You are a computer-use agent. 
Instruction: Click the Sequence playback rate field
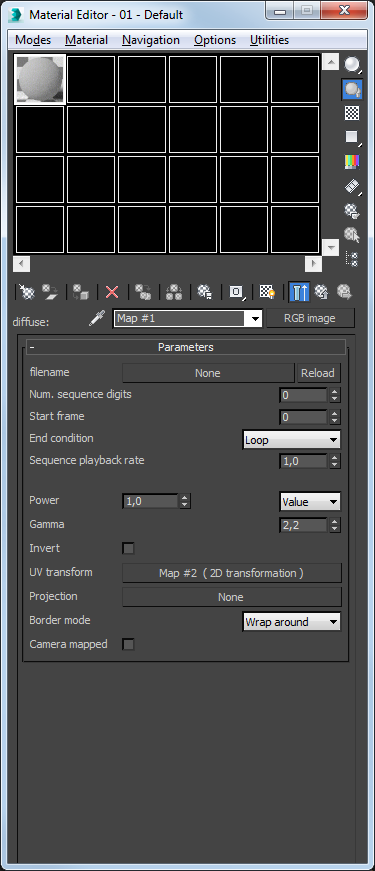click(303, 461)
